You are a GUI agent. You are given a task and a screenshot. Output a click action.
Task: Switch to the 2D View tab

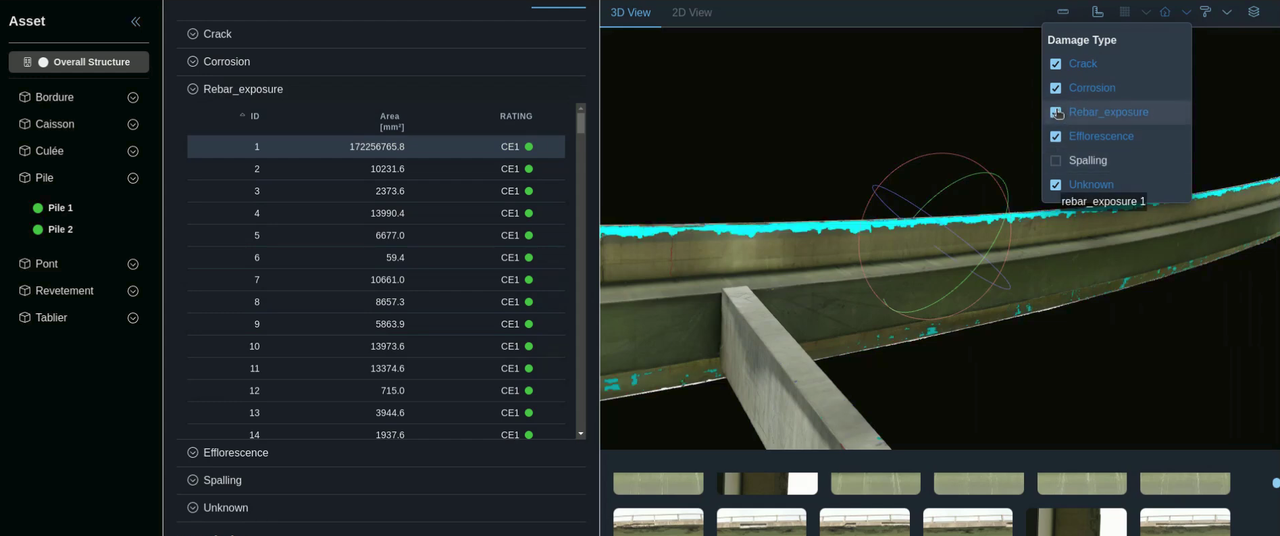(692, 13)
